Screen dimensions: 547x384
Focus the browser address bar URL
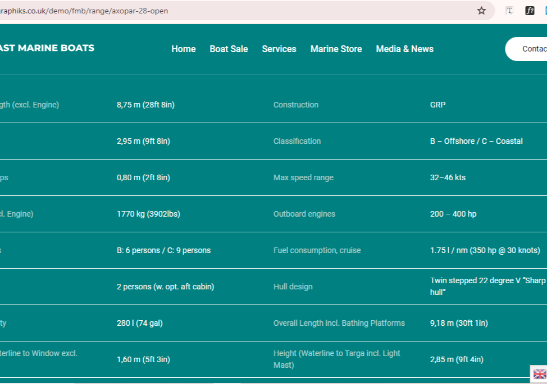[84, 11]
